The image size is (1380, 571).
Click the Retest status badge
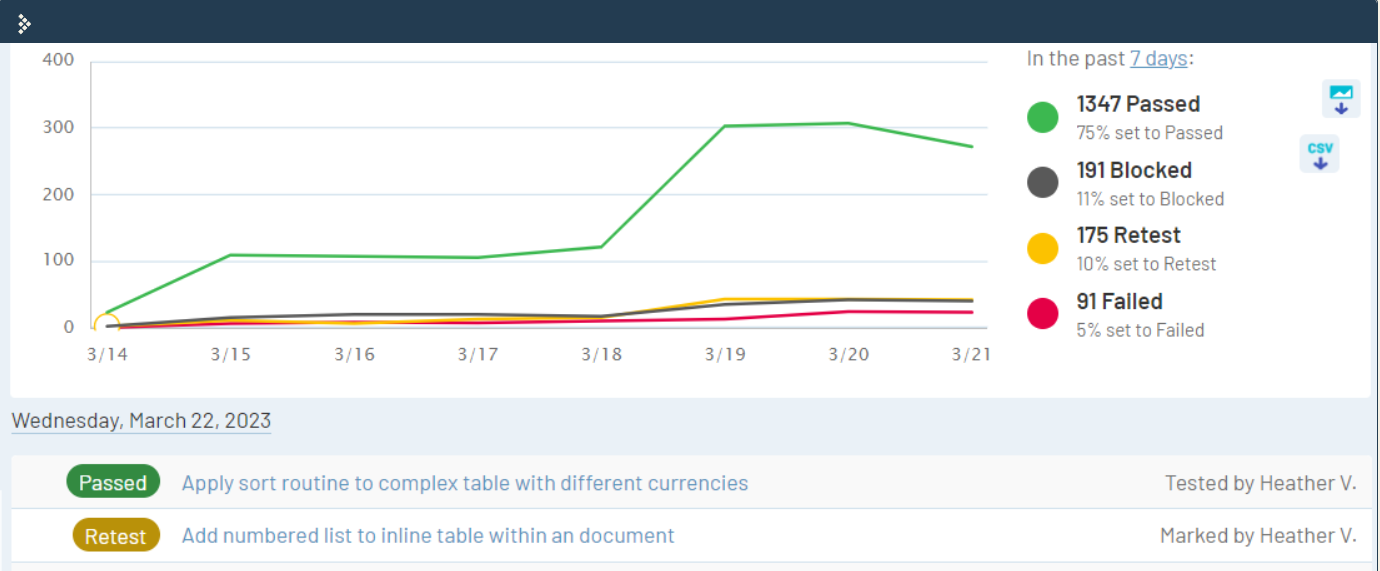115,536
